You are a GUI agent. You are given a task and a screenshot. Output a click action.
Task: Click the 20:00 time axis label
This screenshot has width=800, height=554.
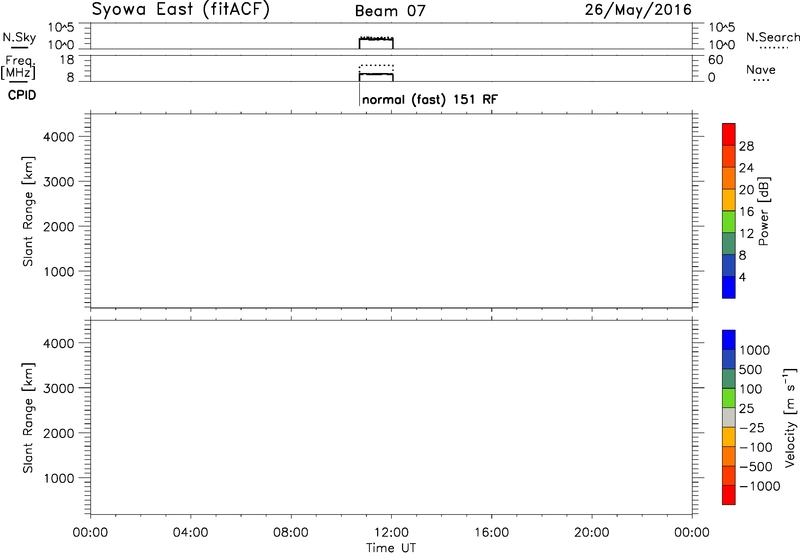[592, 533]
